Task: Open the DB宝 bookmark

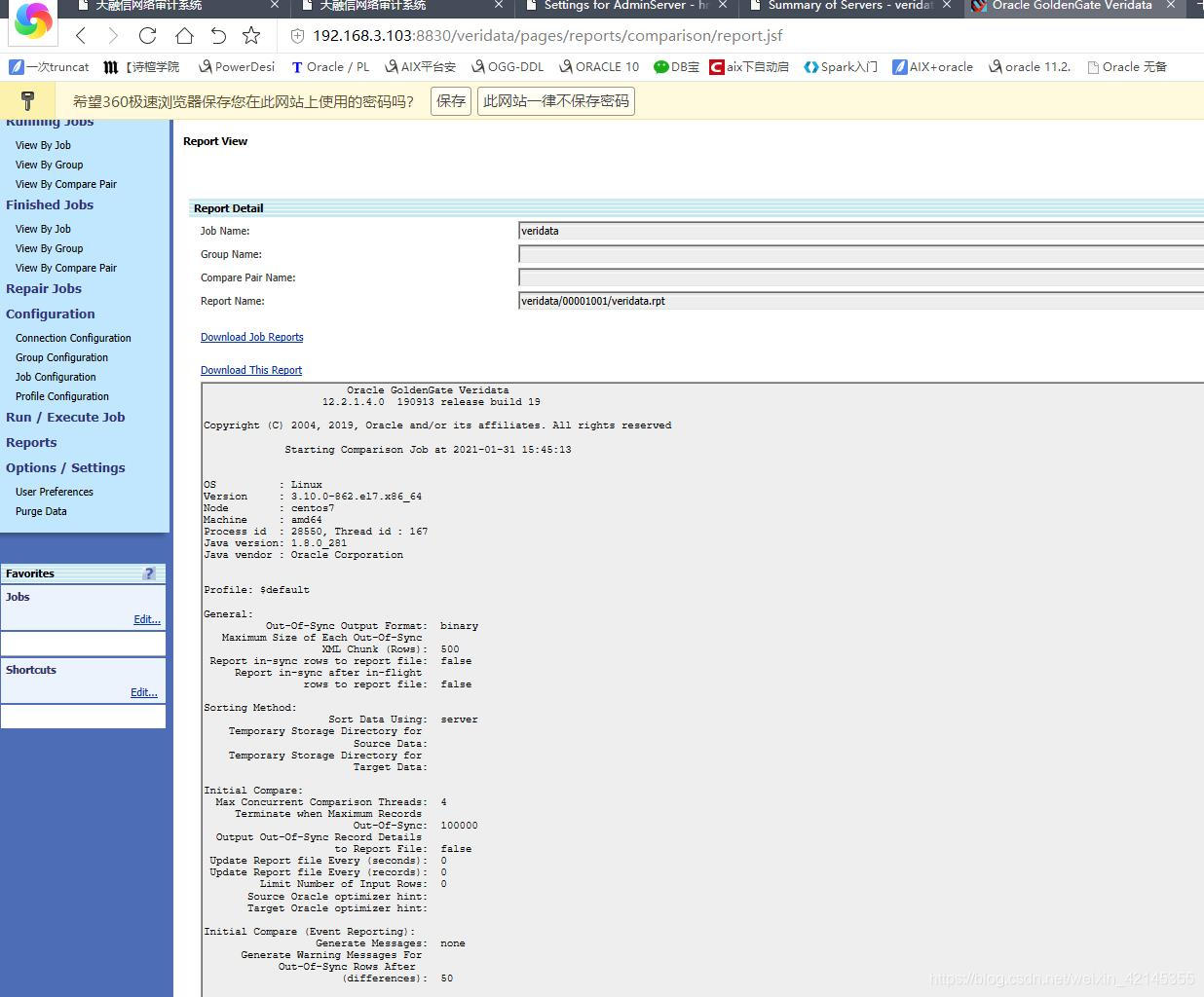Action: (x=677, y=67)
